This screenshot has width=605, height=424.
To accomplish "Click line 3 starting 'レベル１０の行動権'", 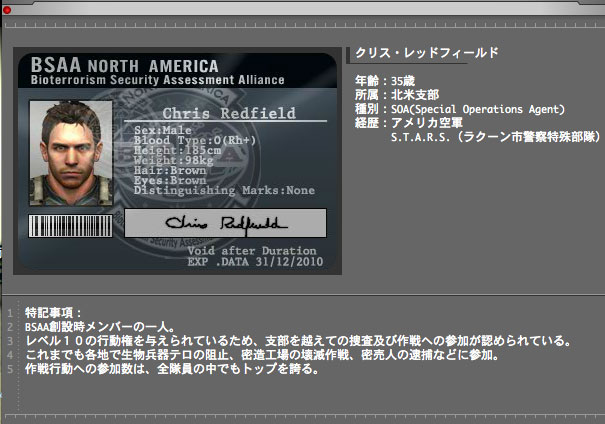I will tap(298, 341).
